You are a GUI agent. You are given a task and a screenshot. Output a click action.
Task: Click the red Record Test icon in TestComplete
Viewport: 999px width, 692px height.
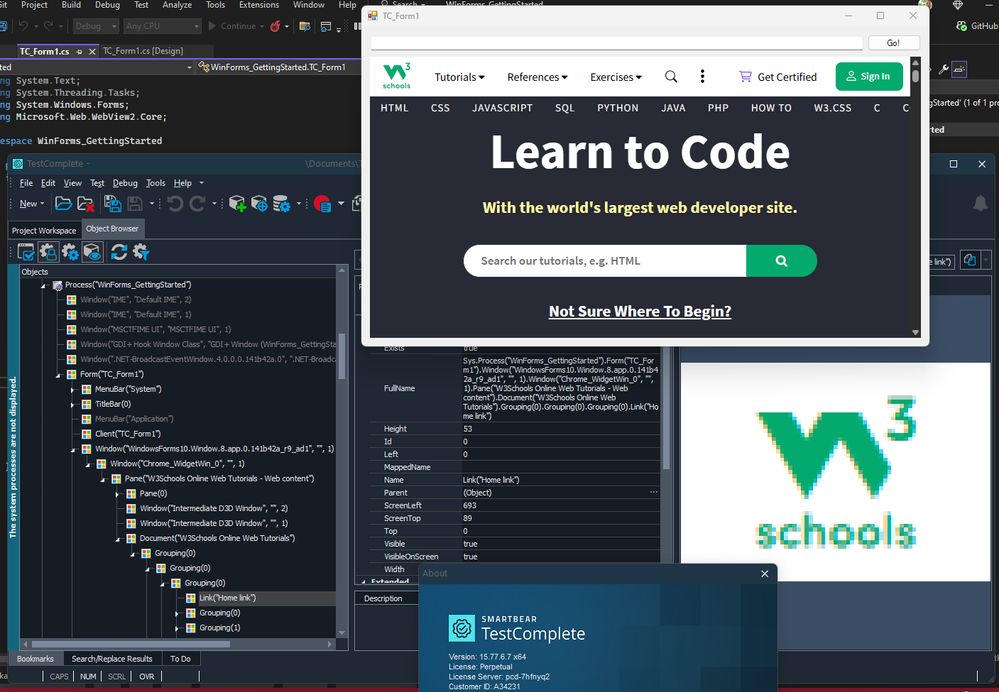pos(322,203)
